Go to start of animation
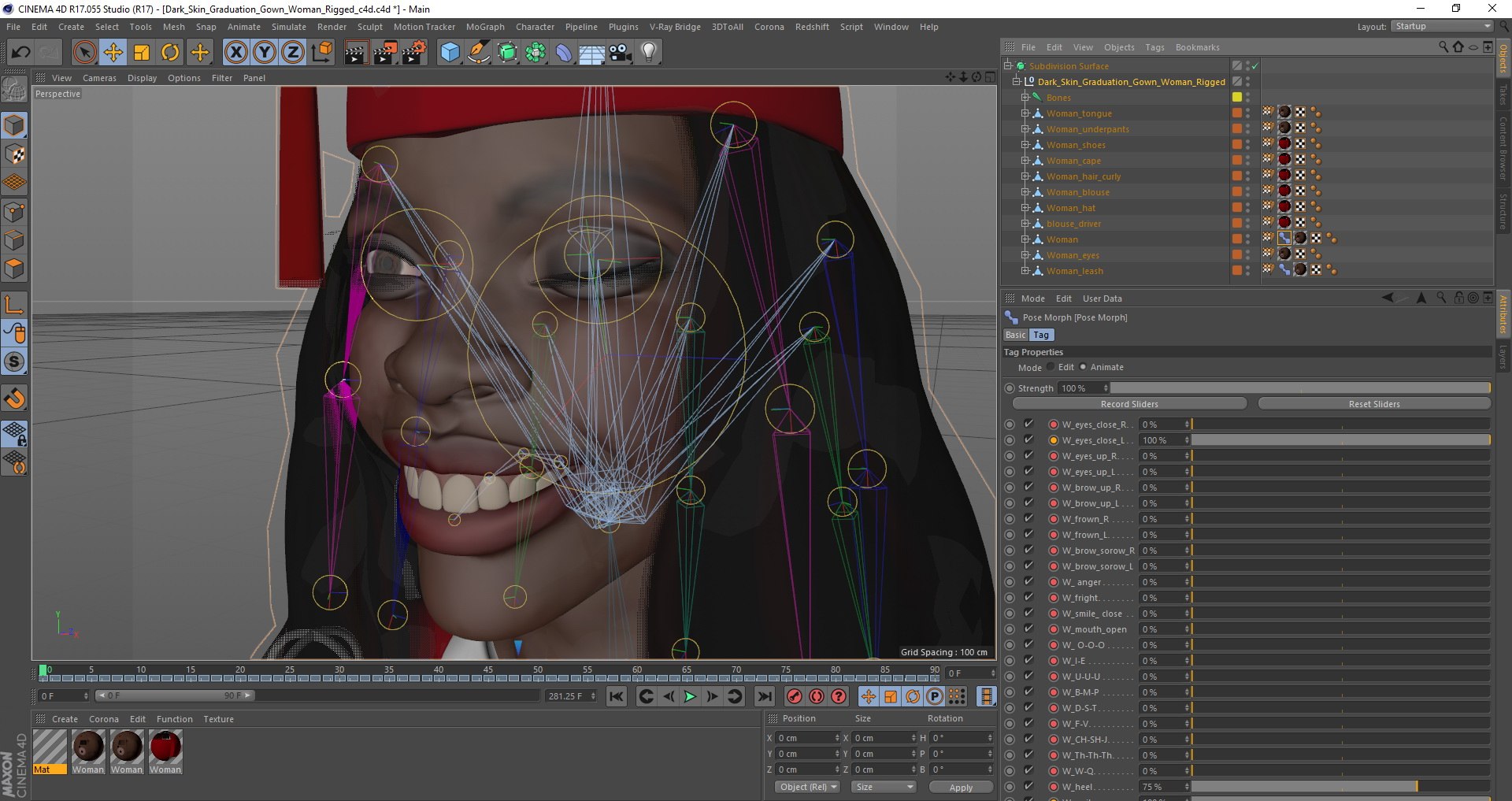Screen dimensions: 1512x801 (617, 696)
